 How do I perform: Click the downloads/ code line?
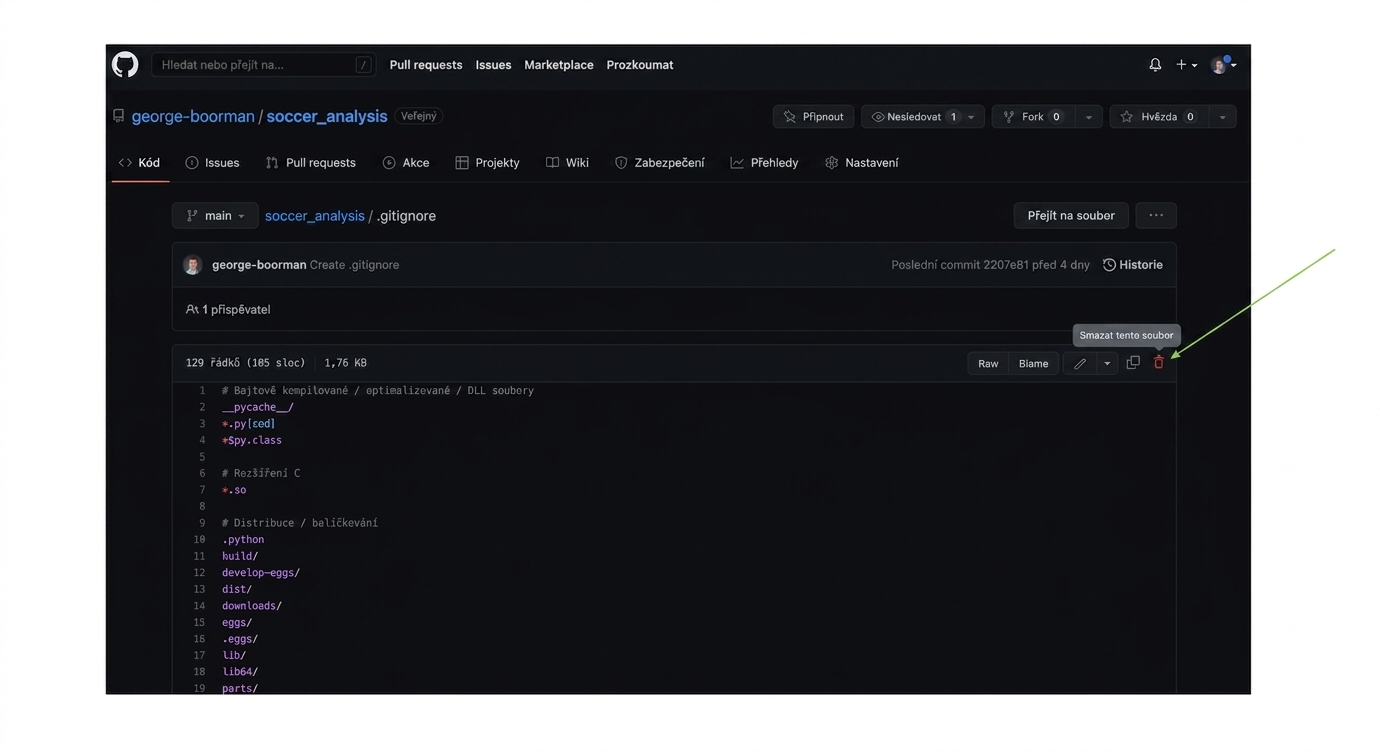(252, 606)
